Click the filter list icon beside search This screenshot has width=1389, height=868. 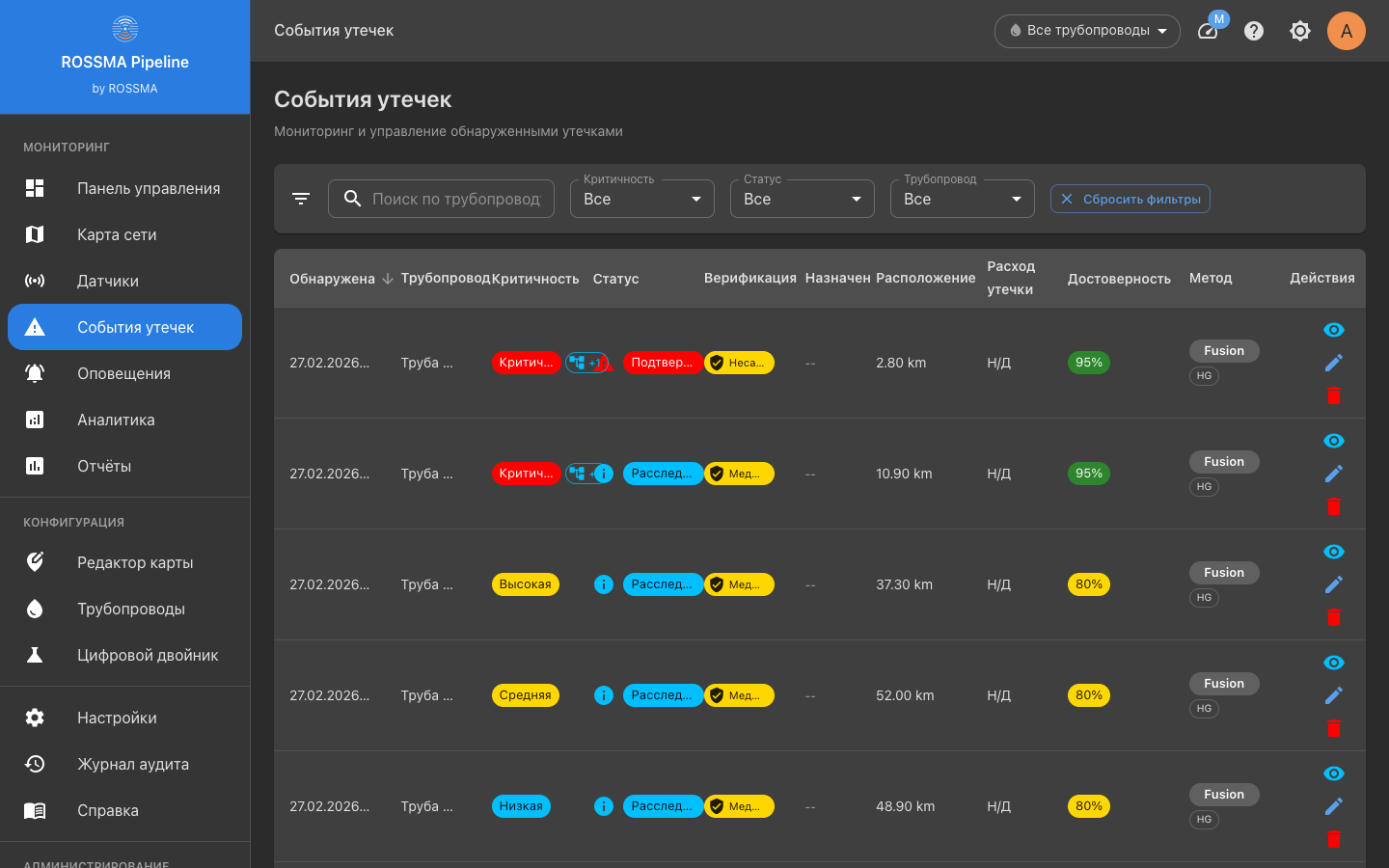(301, 199)
